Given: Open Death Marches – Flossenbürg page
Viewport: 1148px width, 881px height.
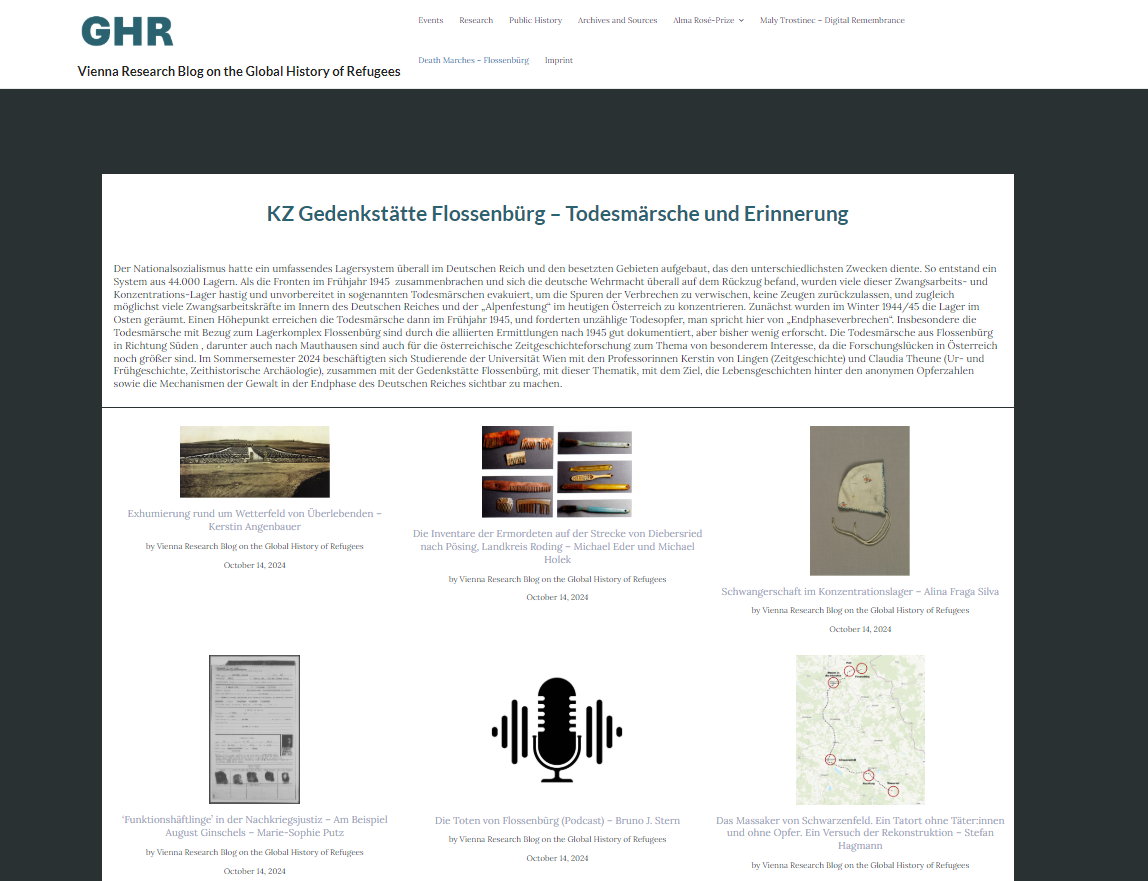Looking at the screenshot, I should coord(473,60).
